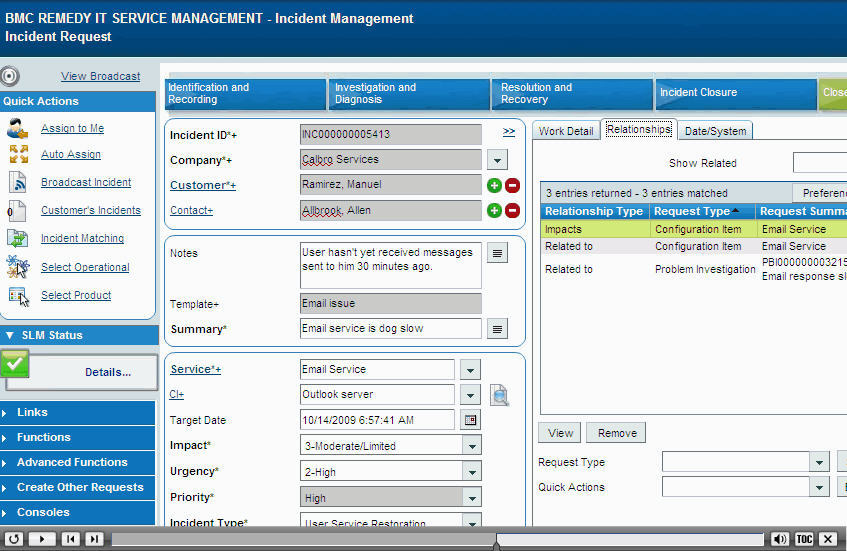Click the player play button

pyautogui.click(x=42, y=539)
